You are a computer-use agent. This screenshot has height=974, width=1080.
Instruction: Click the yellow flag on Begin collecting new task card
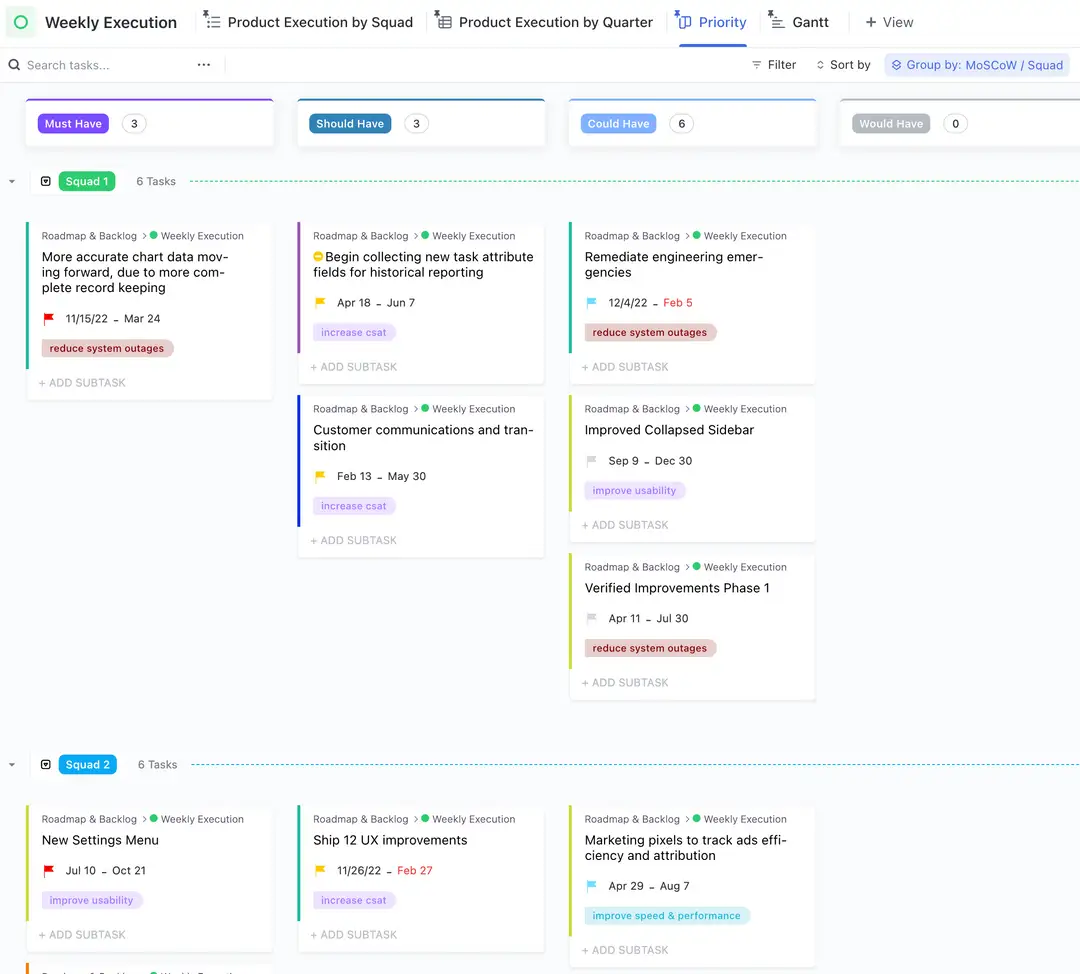320,302
